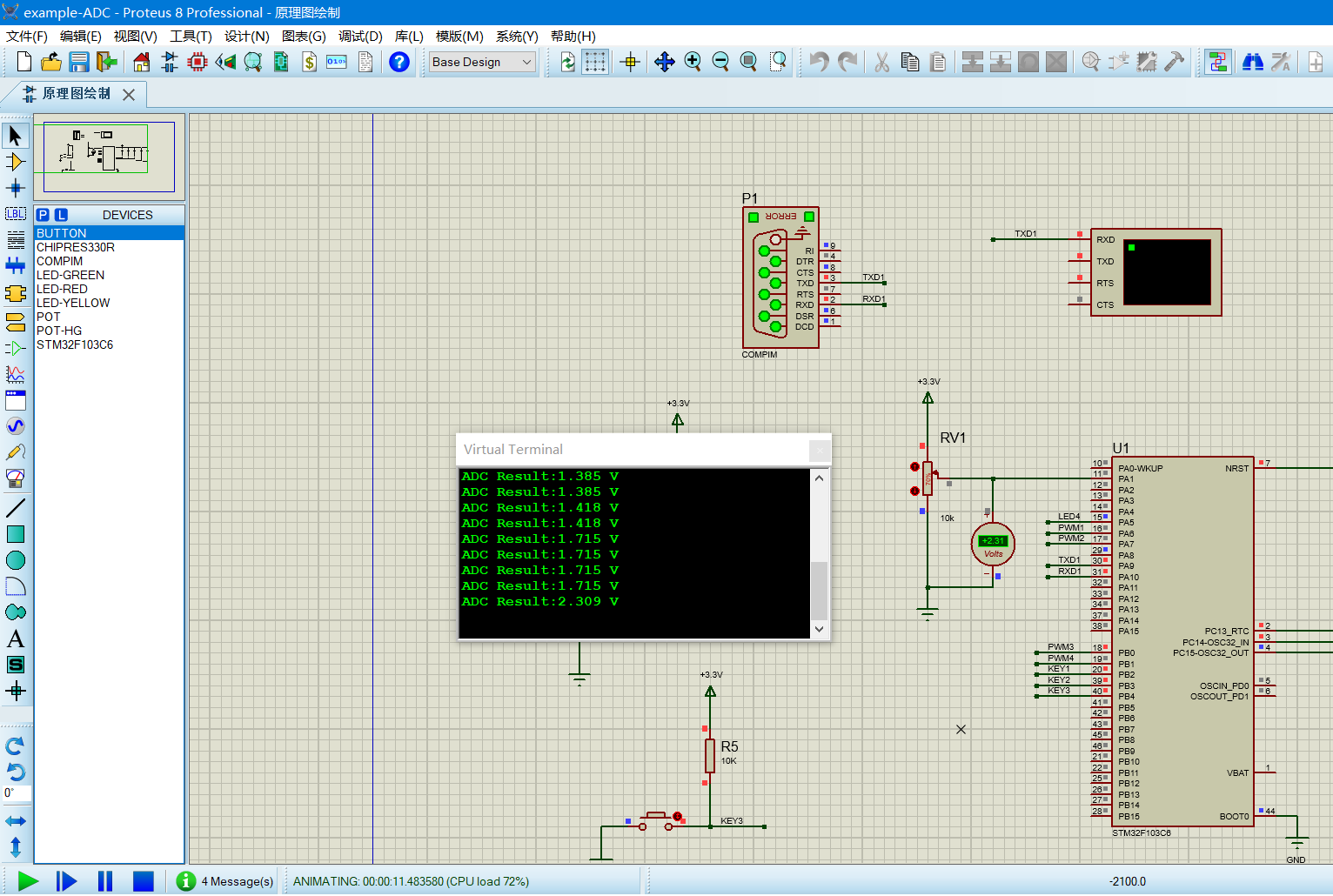Image resolution: width=1333 pixels, height=896 pixels.
Task: Redraw the display with refresh icon
Action: coord(567,62)
